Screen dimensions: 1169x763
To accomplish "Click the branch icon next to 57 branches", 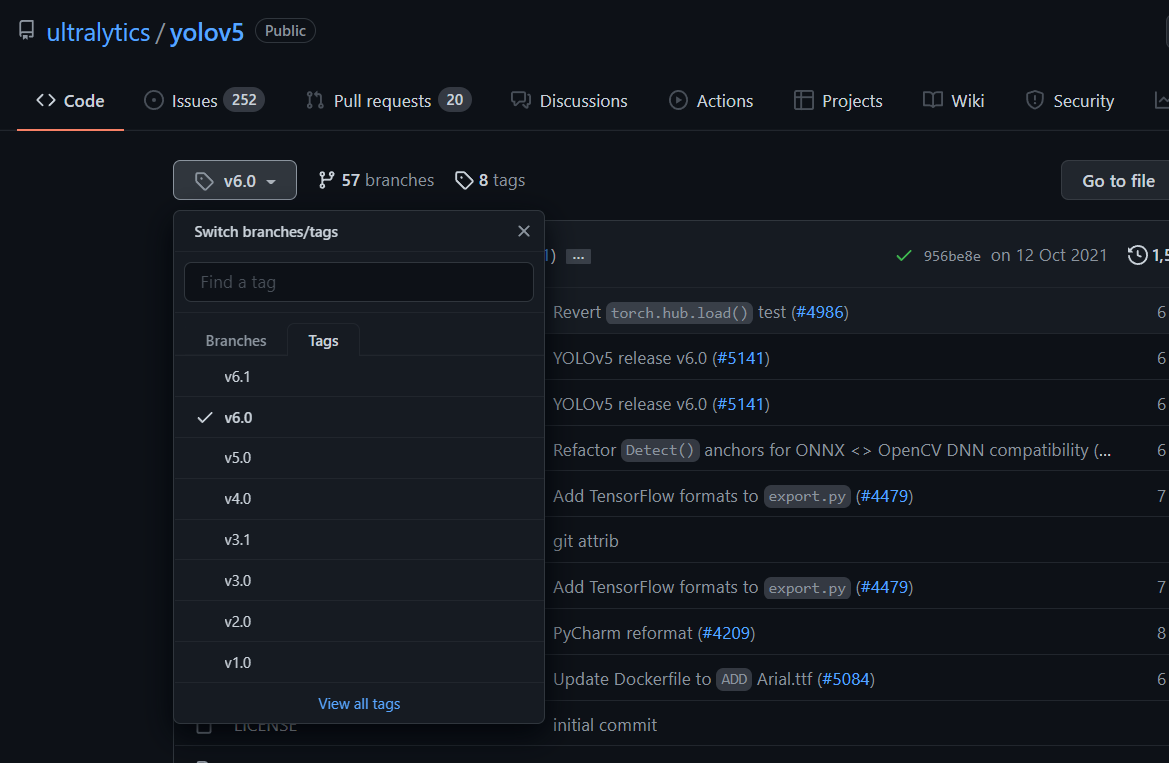I will [328, 179].
